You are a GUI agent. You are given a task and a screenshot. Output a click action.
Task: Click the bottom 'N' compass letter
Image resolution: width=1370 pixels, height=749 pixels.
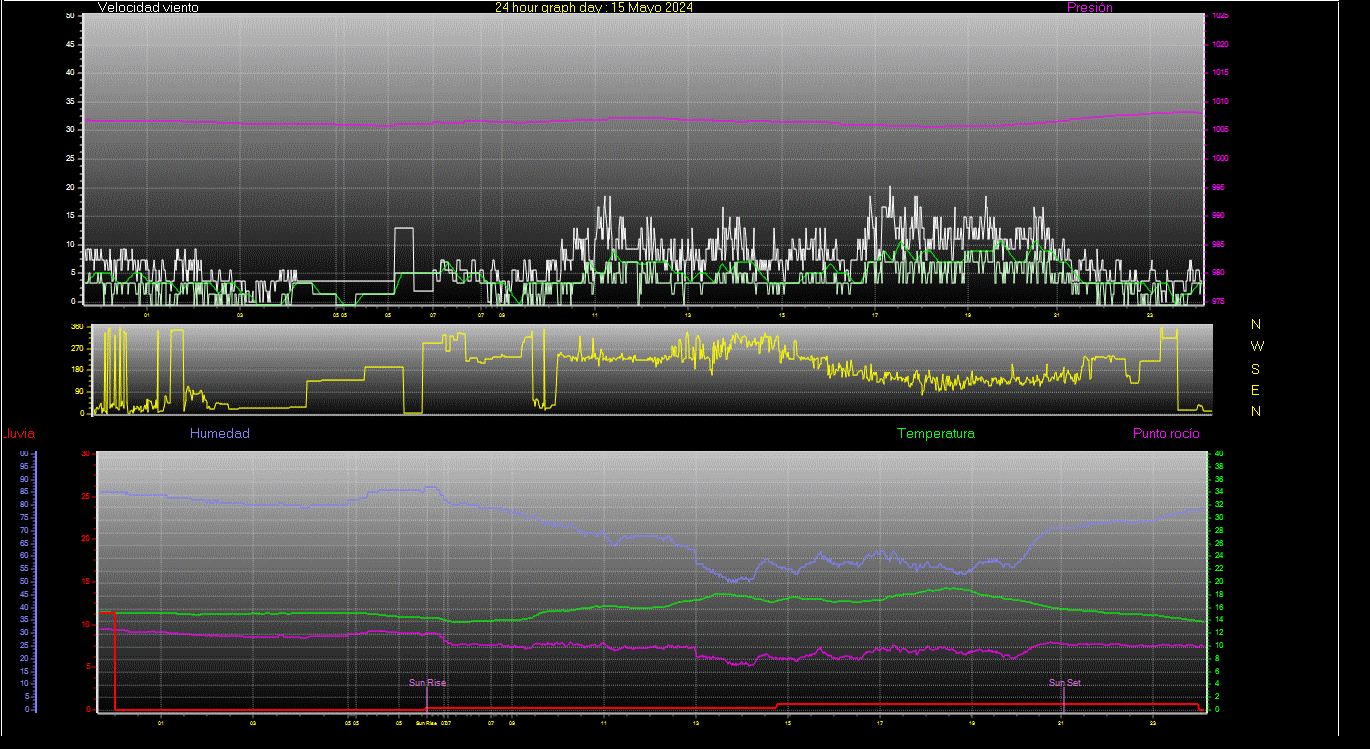pos(1257,411)
